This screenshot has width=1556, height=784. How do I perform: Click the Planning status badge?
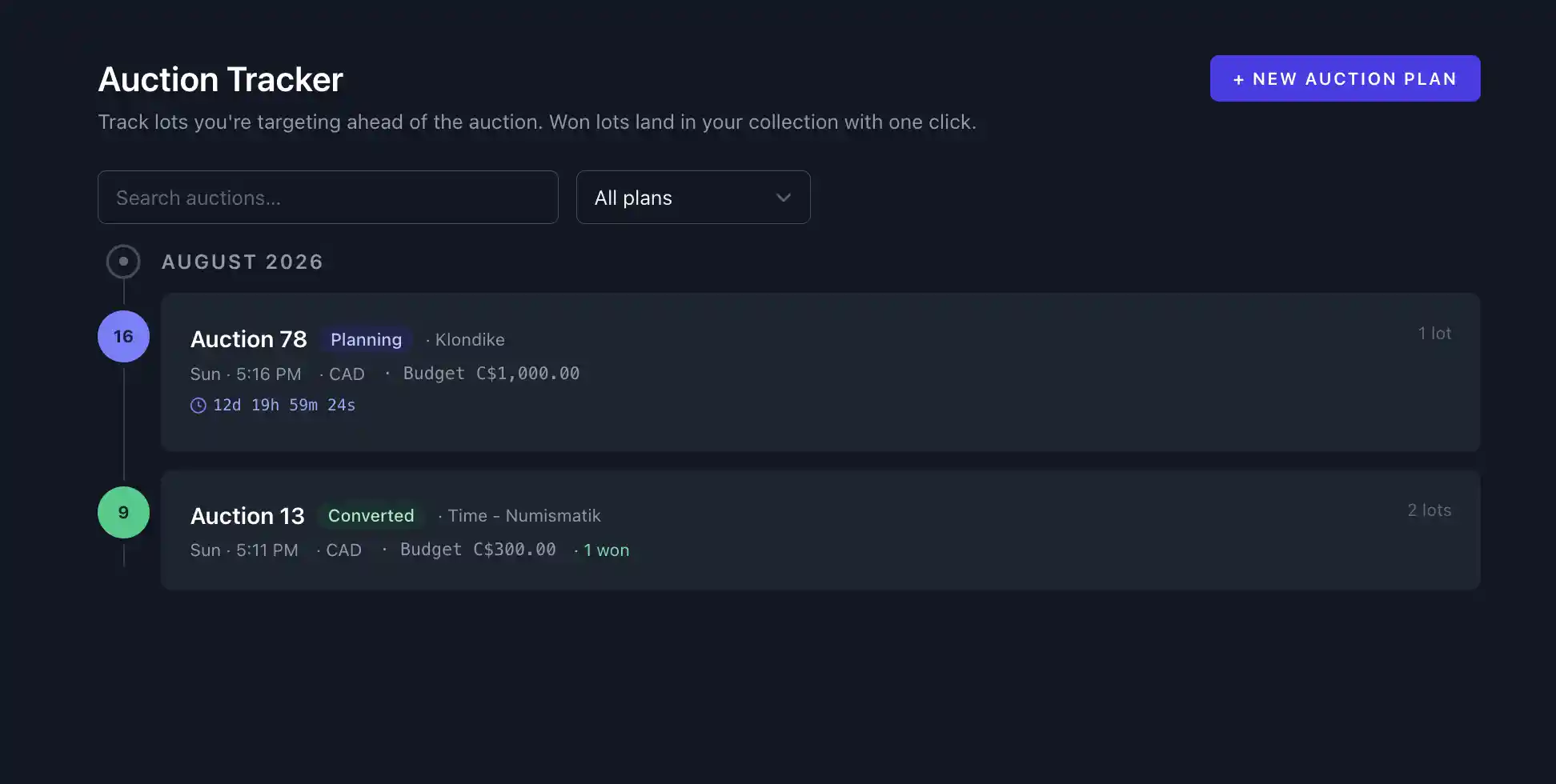[x=366, y=339]
